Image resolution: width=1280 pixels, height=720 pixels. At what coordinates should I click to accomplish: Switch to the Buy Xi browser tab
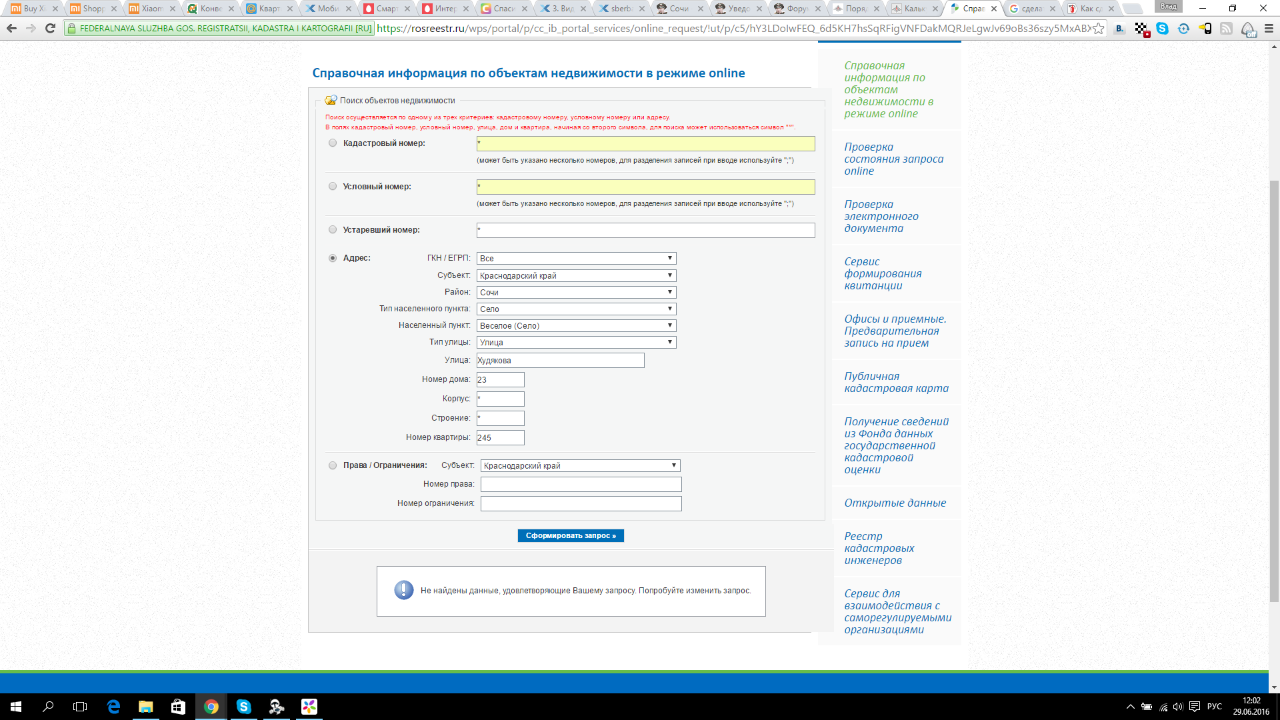coord(30,8)
